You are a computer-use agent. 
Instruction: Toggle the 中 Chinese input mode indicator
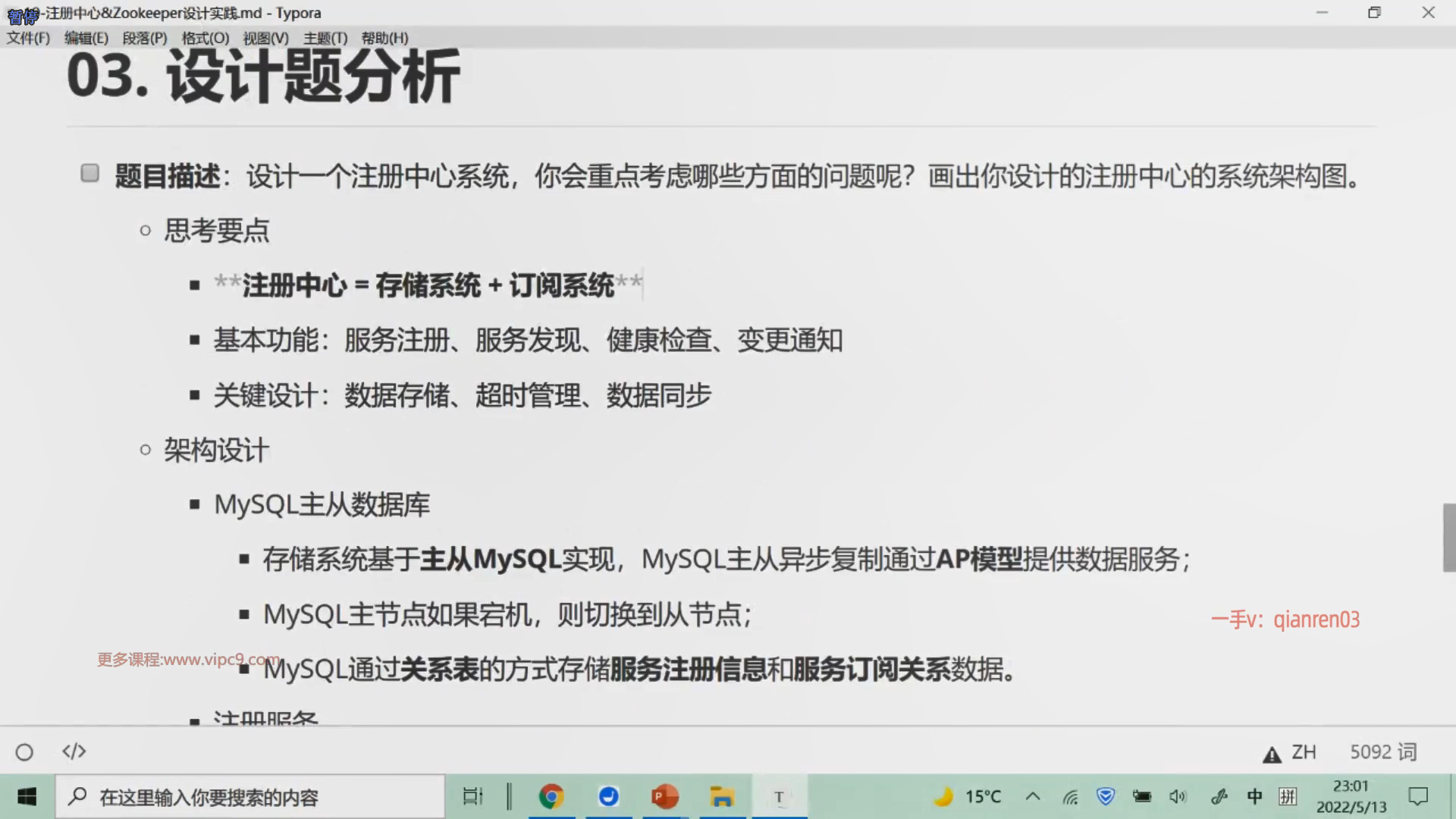(x=1254, y=796)
